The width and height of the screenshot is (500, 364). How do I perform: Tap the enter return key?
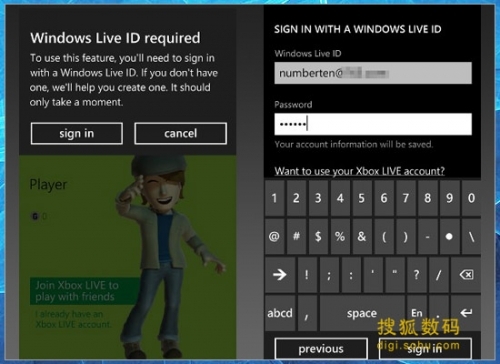(x=466, y=313)
